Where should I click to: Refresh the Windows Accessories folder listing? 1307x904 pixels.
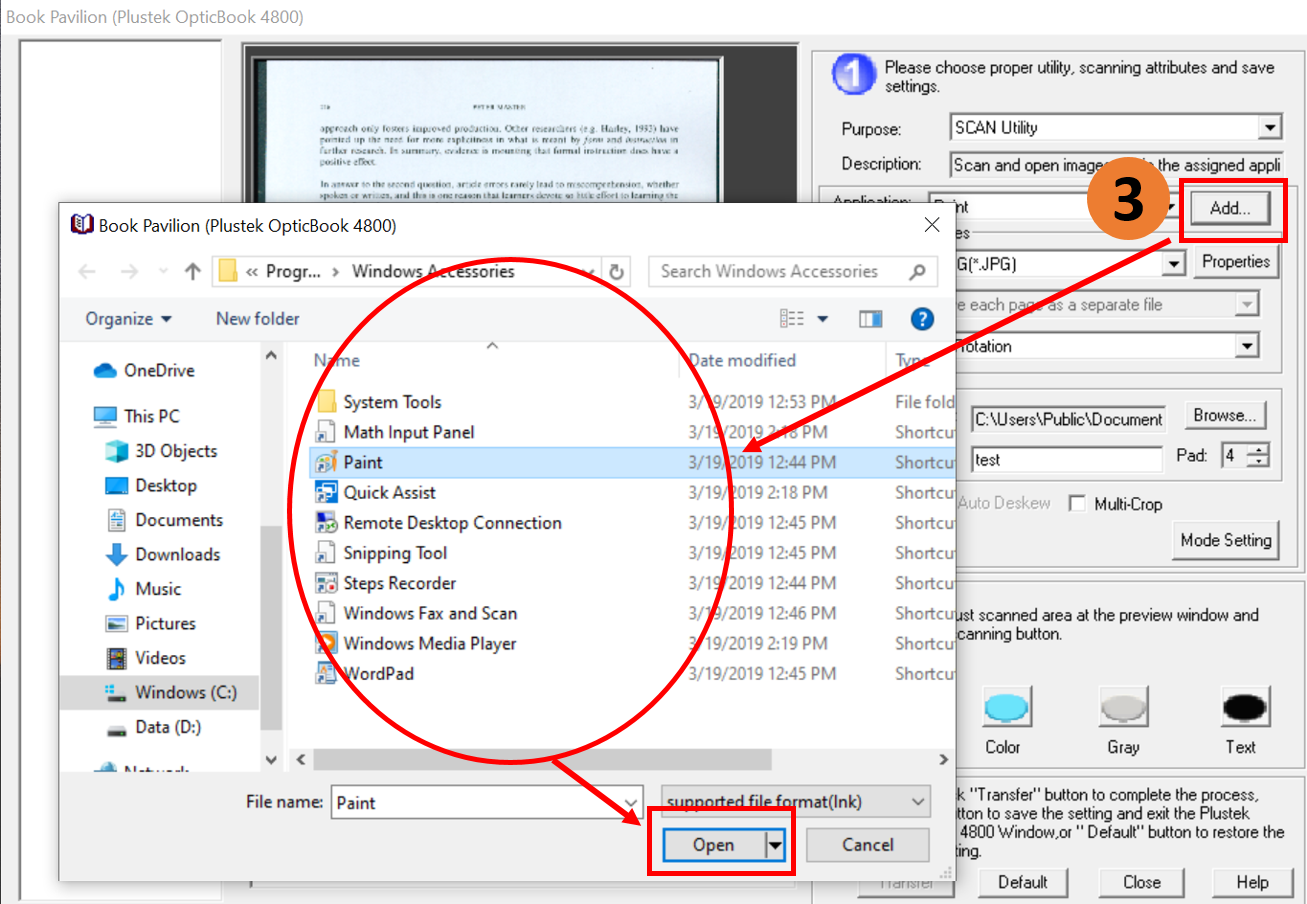[x=617, y=272]
